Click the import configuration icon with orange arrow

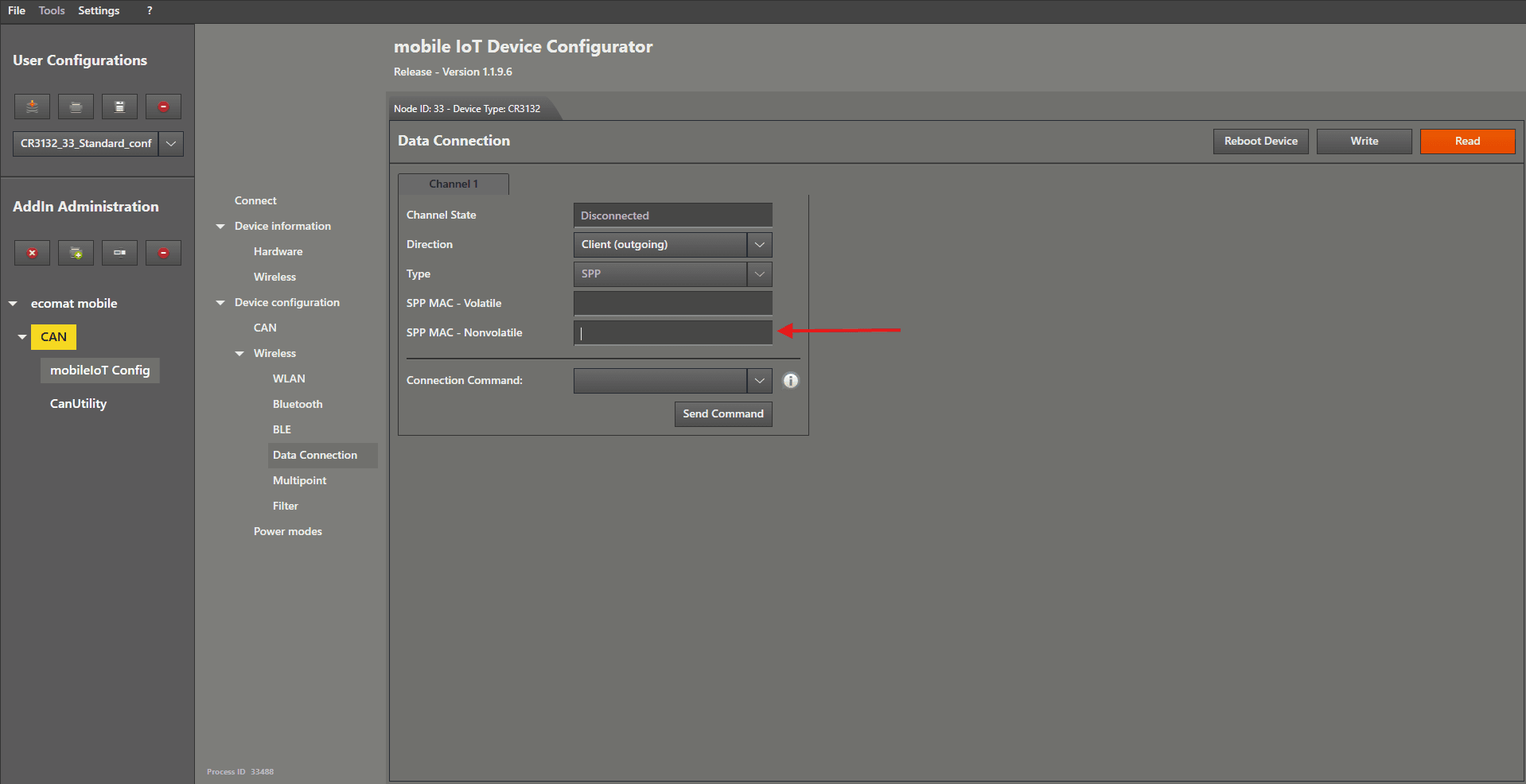[32, 107]
